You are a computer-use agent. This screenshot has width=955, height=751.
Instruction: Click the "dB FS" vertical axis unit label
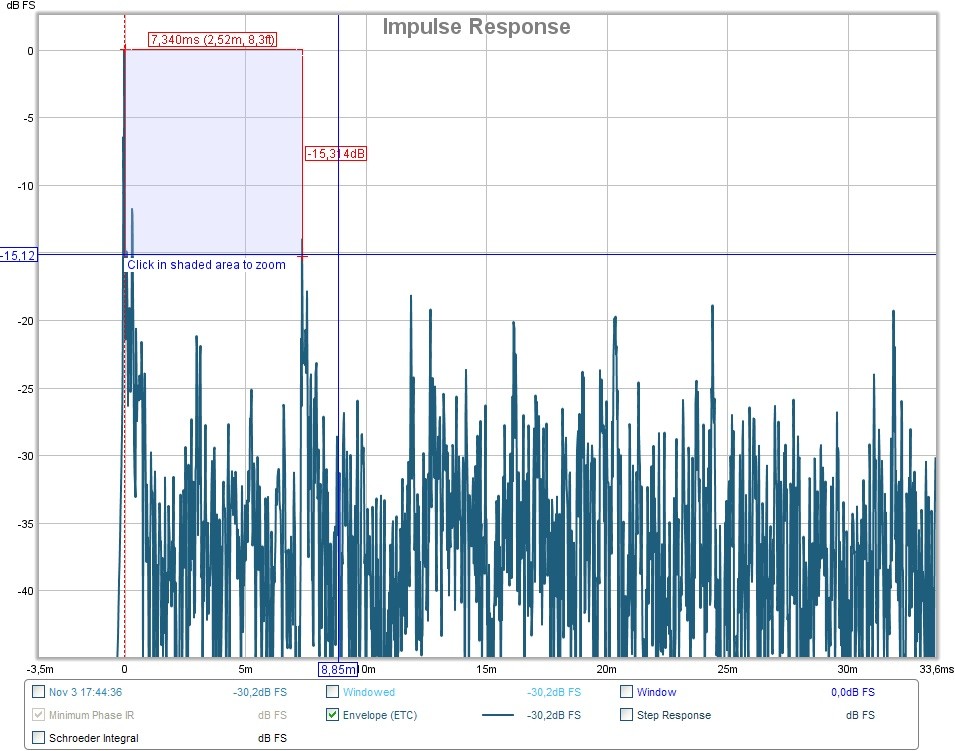click(21, 5)
